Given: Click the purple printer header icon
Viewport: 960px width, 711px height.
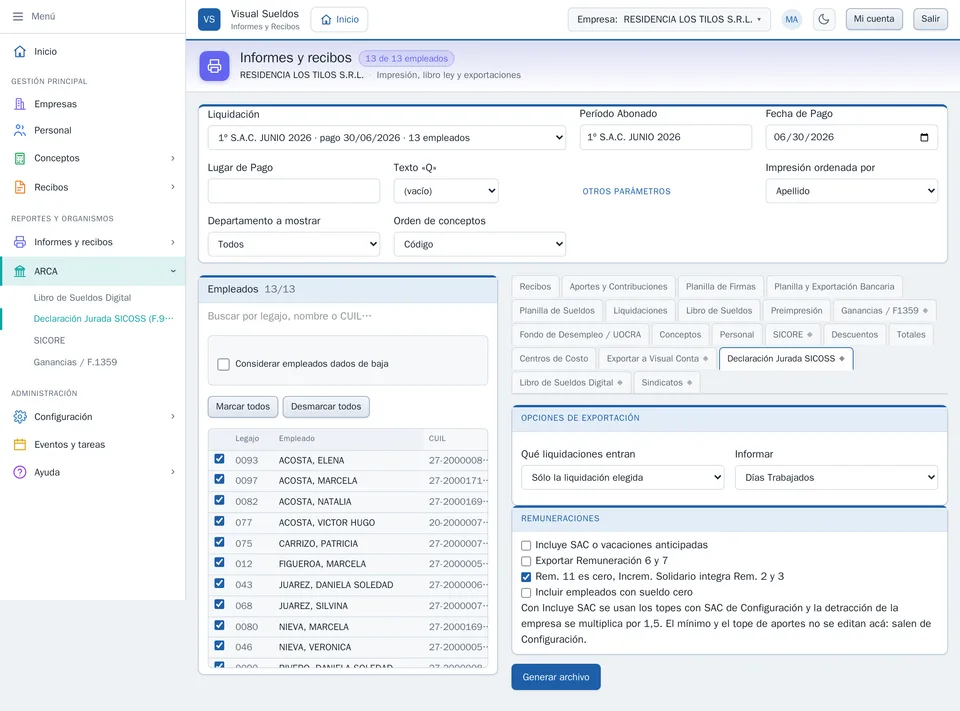Looking at the screenshot, I should point(214,66).
